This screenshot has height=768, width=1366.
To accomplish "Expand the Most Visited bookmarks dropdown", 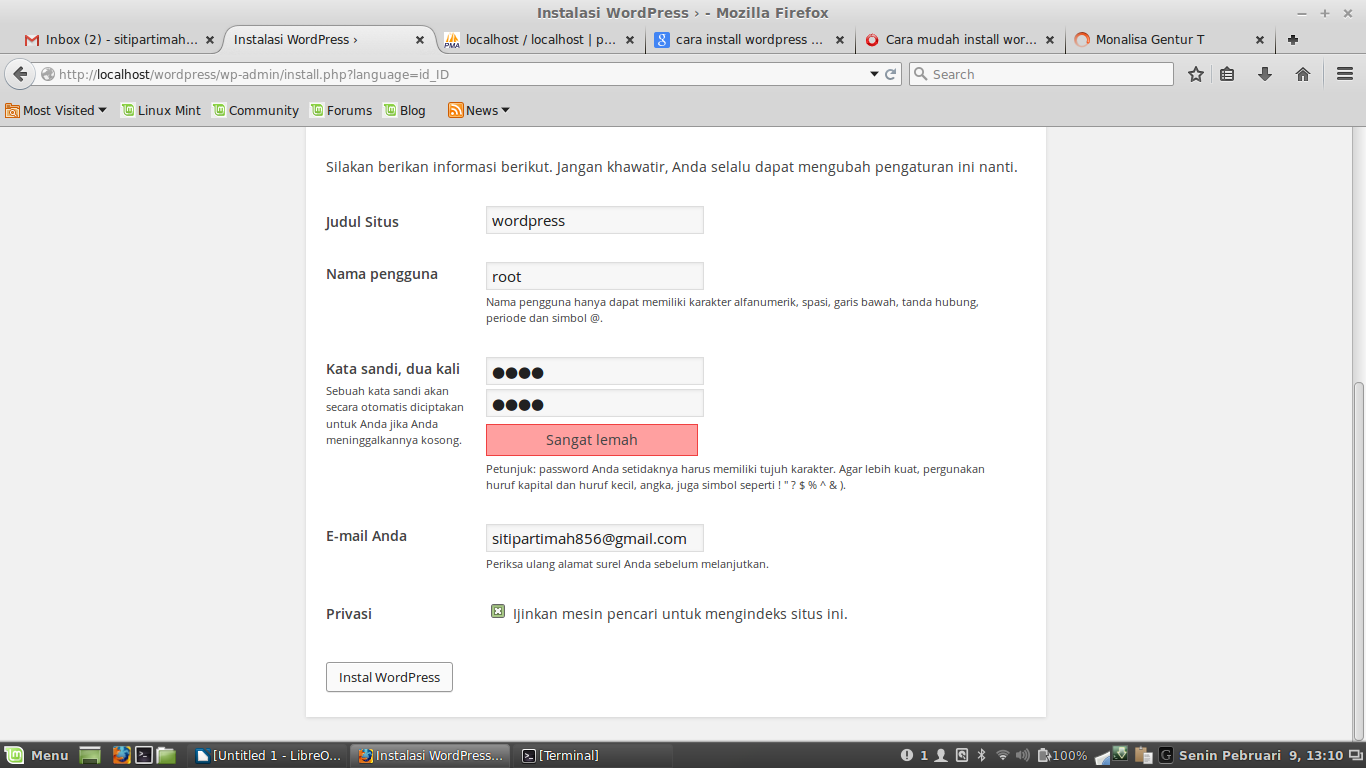I will click(56, 110).
